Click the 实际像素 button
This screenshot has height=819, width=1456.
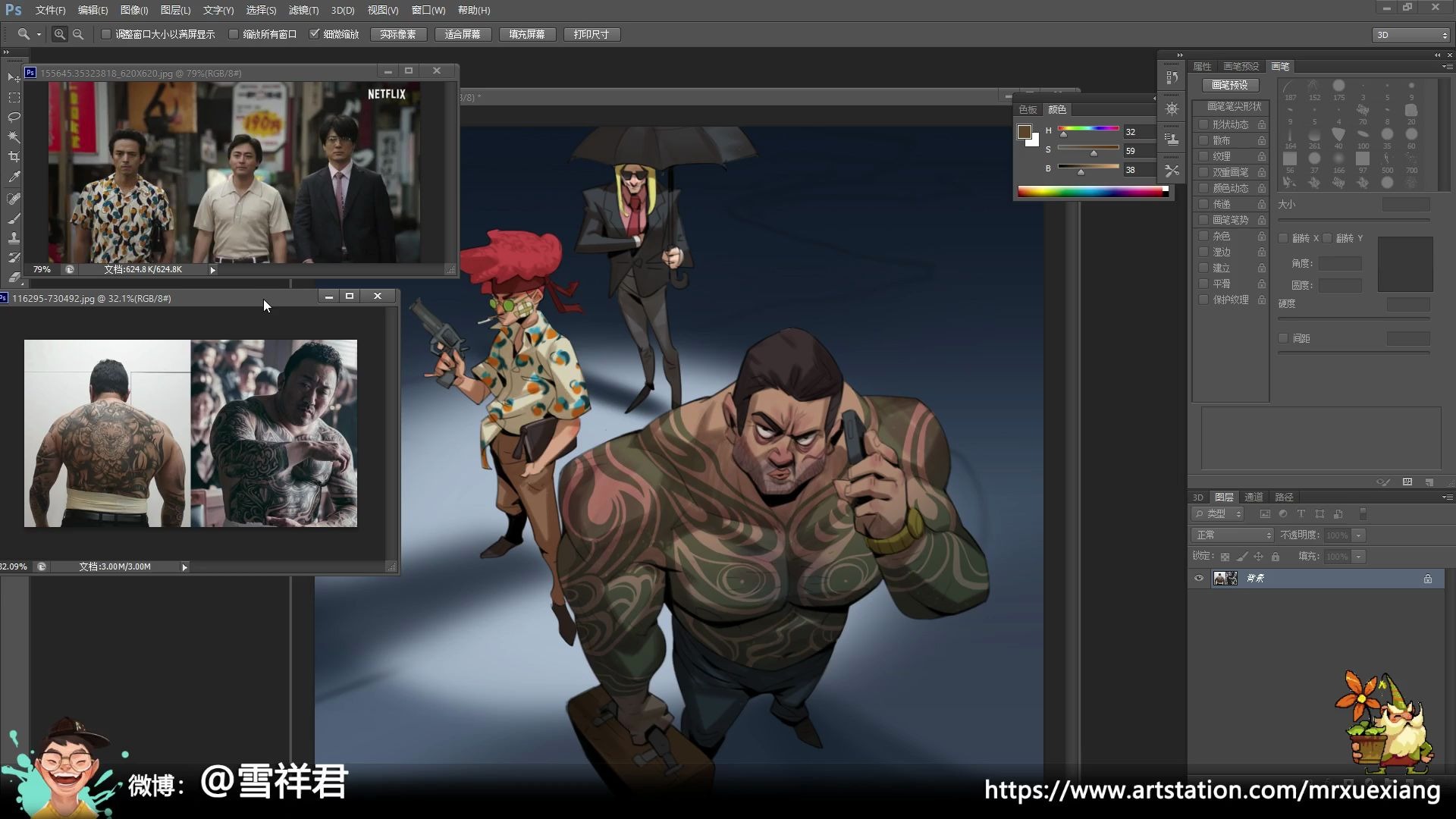coord(398,34)
